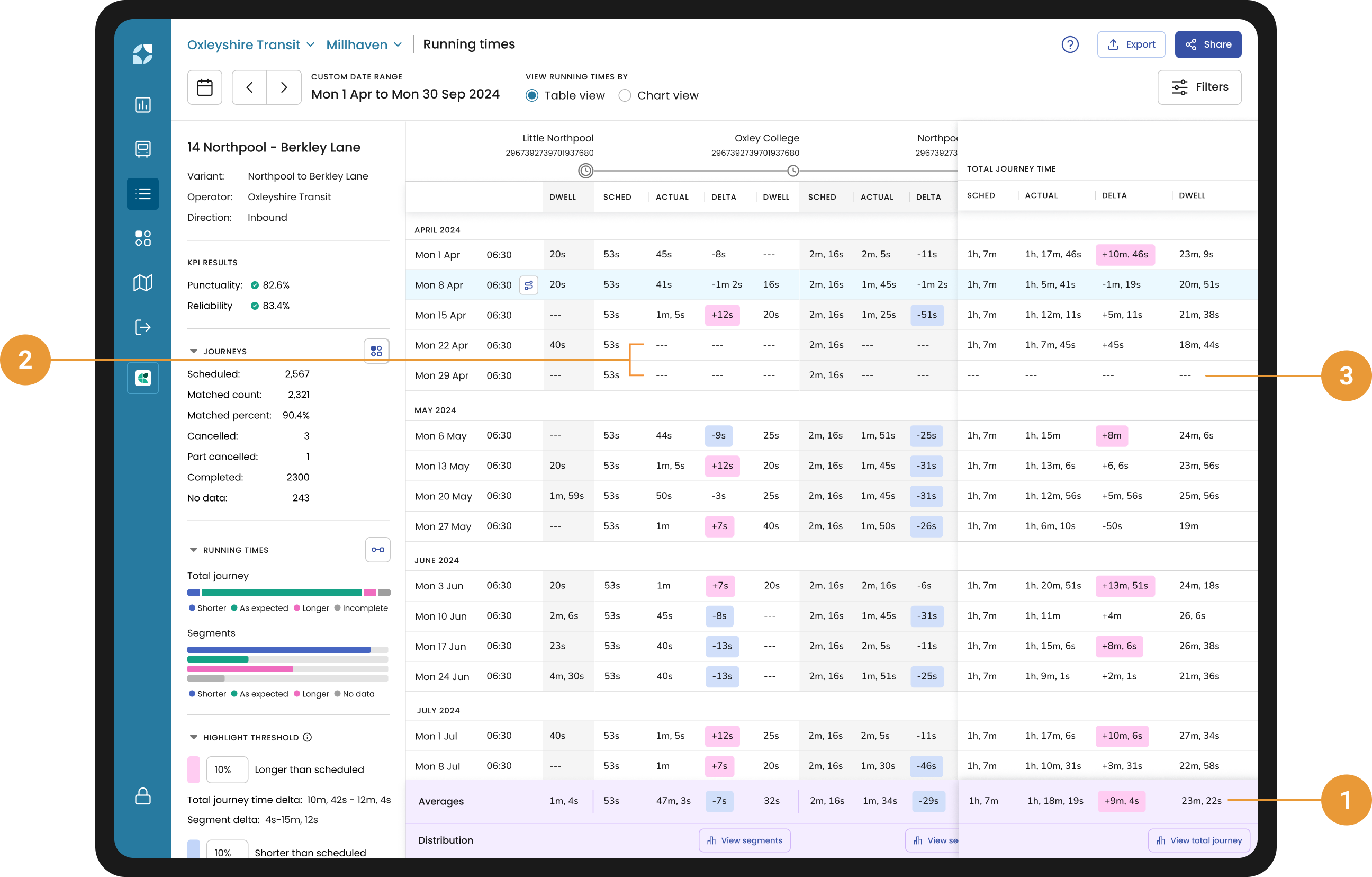Collapse the Journeys section
Viewport: 1372px width, 877px height.
194,351
